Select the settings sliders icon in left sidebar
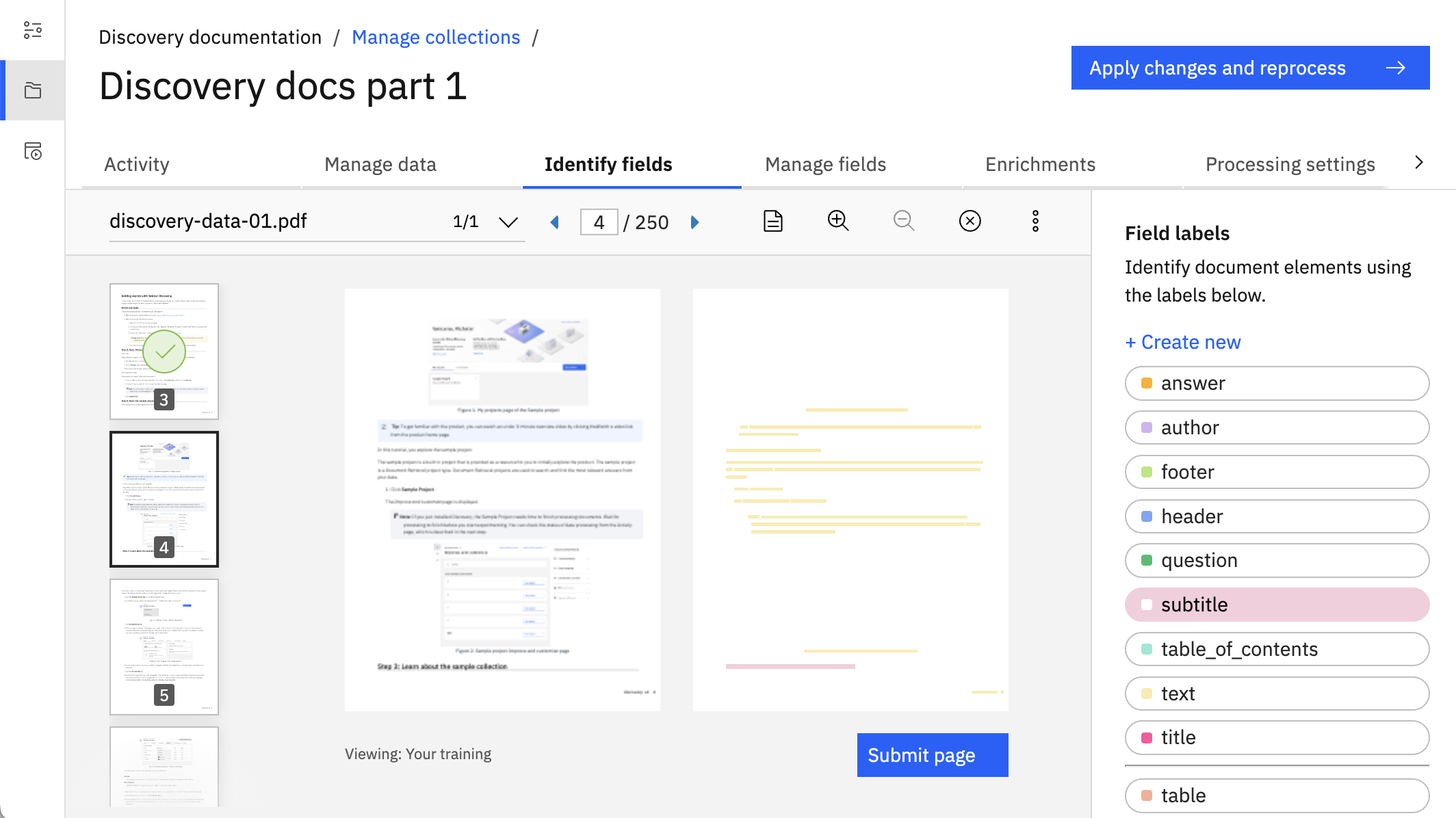The image size is (1456, 818). [x=32, y=30]
